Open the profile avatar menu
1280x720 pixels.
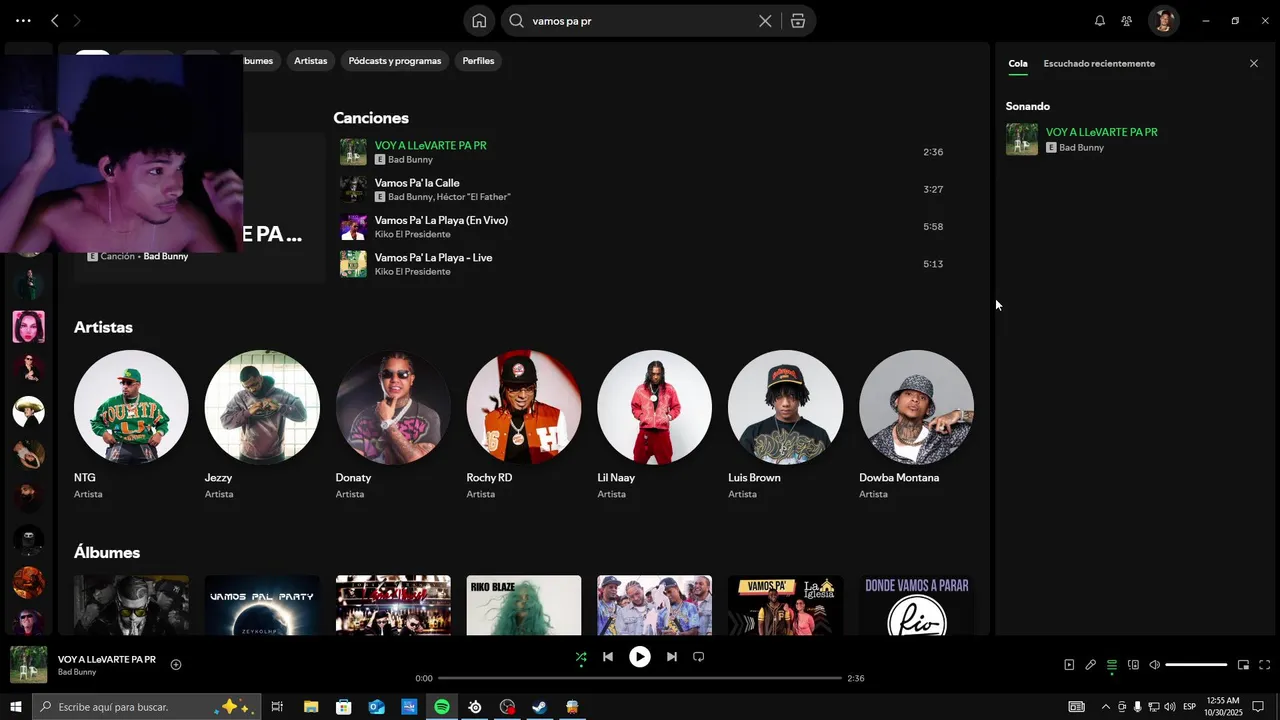pos(1163,21)
